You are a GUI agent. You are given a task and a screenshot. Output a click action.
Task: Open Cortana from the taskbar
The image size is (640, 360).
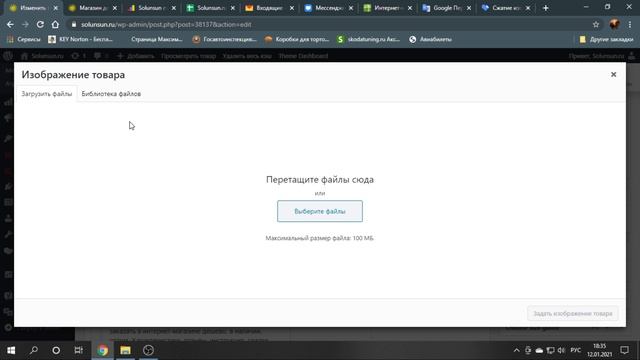pyautogui.click(x=56, y=350)
